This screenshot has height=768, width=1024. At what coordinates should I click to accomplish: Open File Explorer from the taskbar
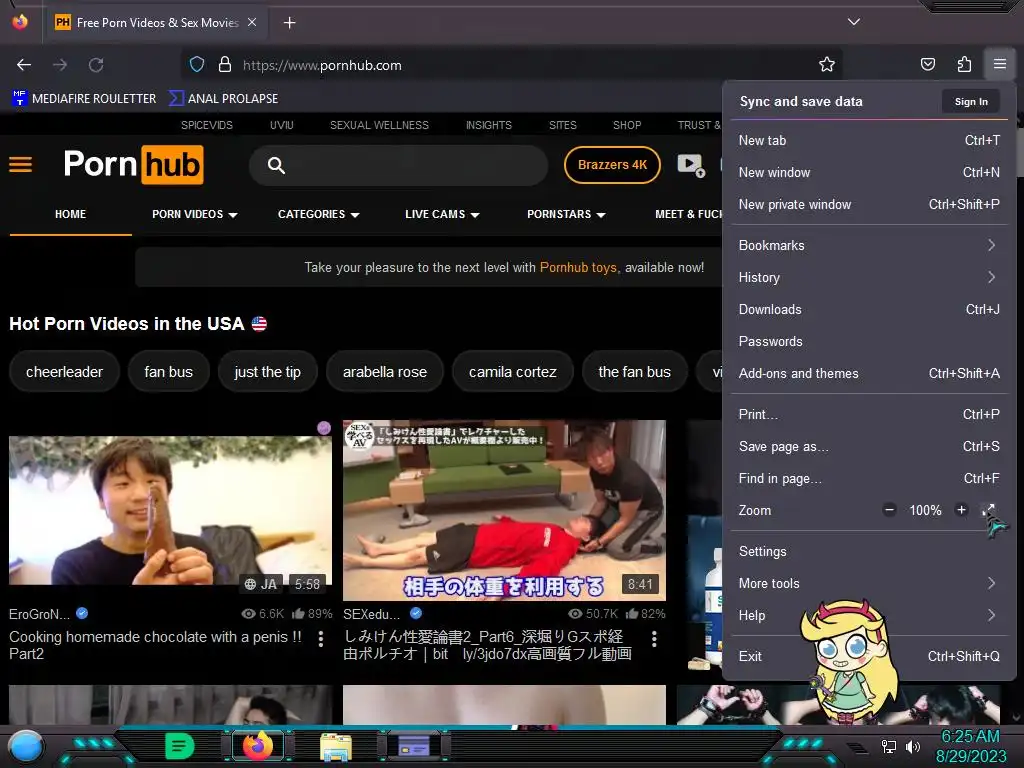[336, 746]
